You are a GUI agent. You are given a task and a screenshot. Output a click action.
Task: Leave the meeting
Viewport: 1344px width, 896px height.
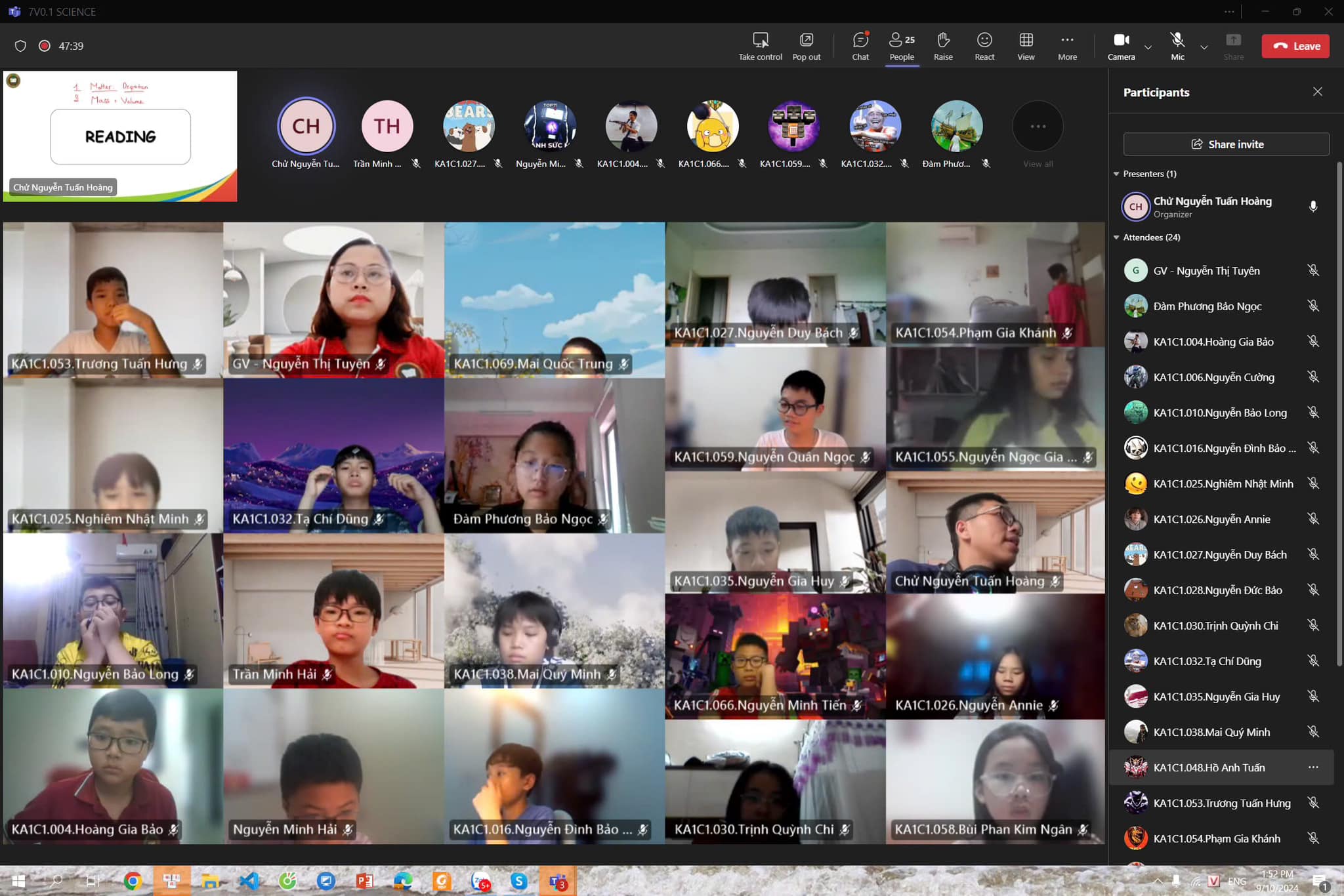(1295, 46)
